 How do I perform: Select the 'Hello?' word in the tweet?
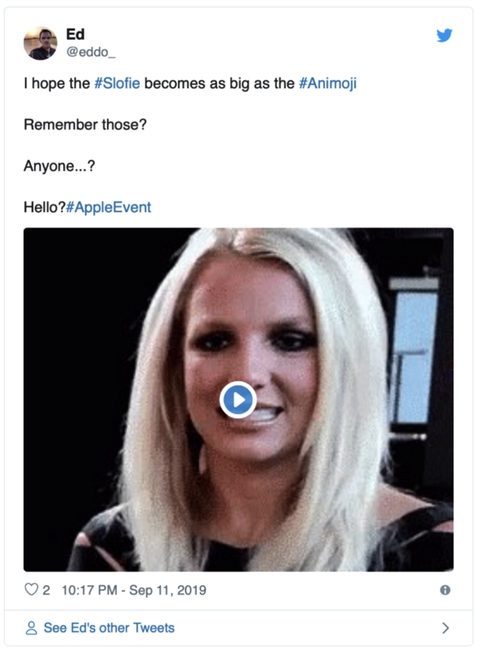[45, 207]
